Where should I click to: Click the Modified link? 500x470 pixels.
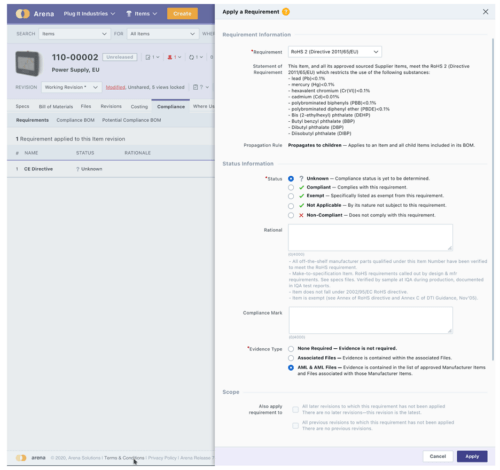point(115,87)
